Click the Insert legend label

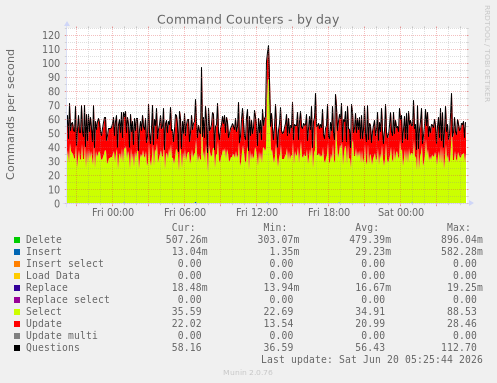point(44,251)
